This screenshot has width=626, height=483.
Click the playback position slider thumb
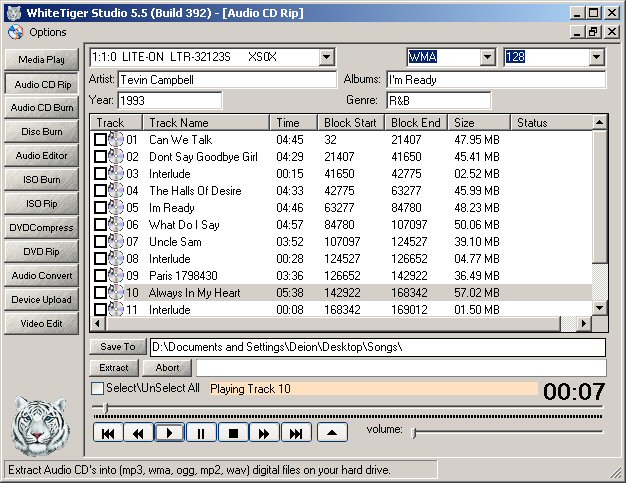(105, 408)
